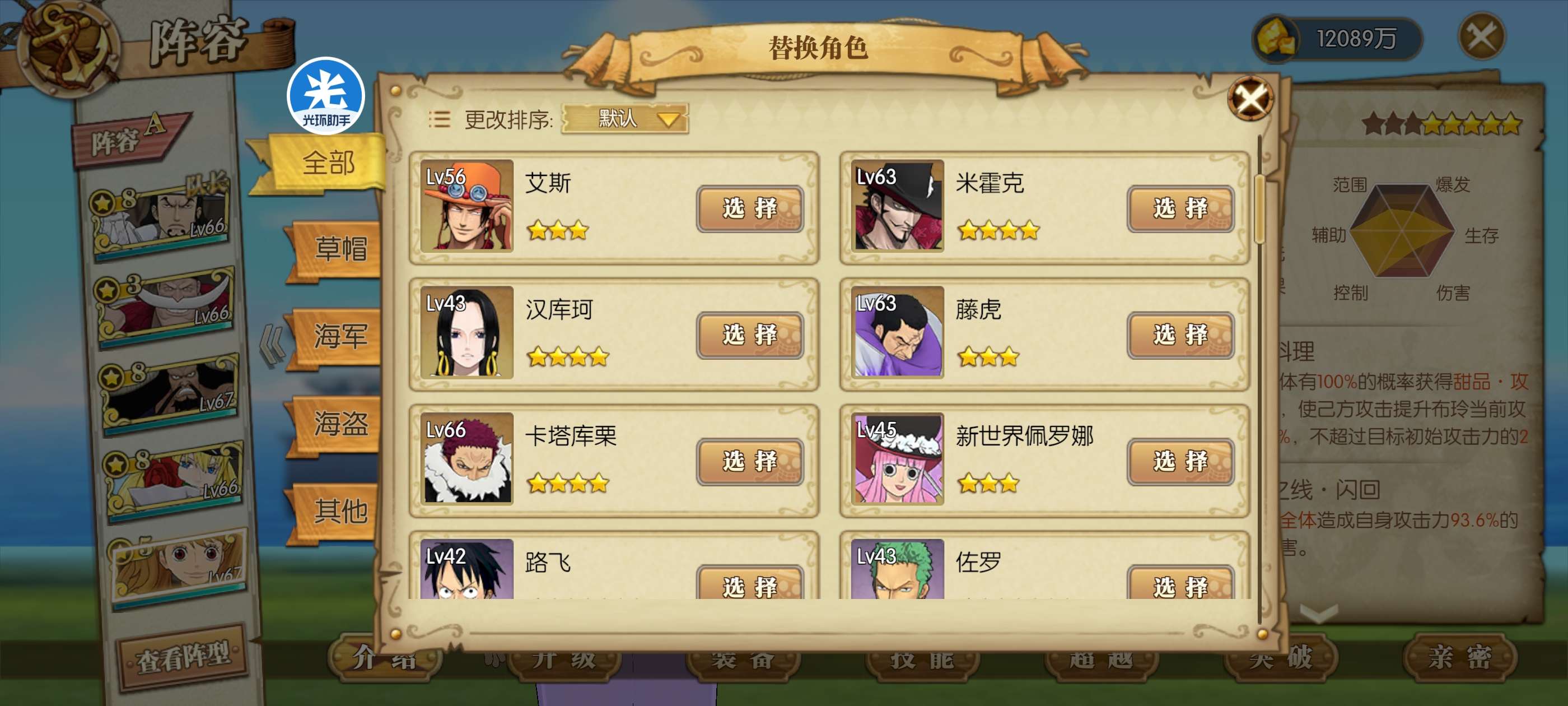This screenshot has width=1568, height=706.
Task: Choose 米霍克 with its 选择 button
Action: 1180,208
